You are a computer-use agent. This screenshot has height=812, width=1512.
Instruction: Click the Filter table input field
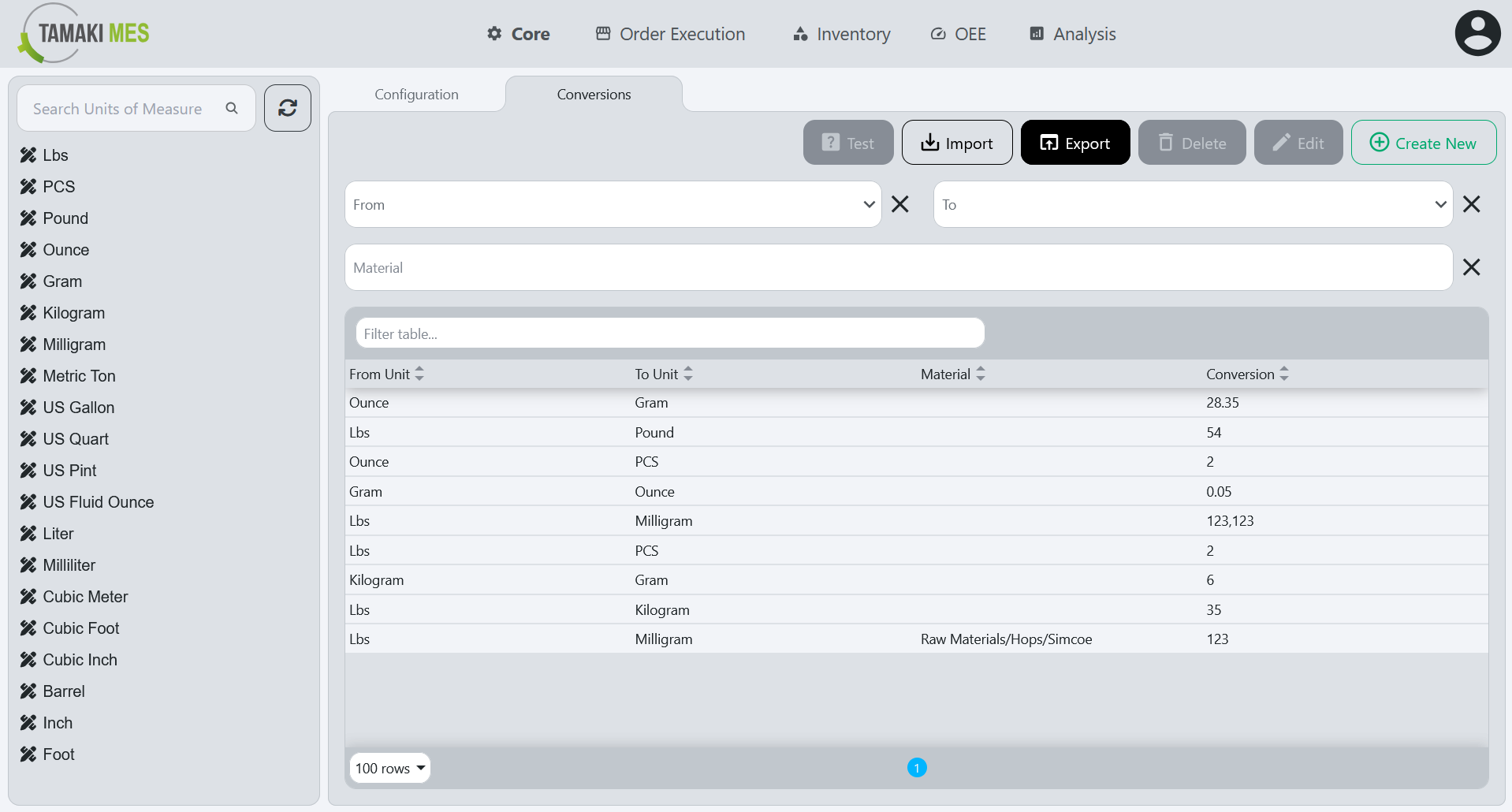(x=669, y=333)
